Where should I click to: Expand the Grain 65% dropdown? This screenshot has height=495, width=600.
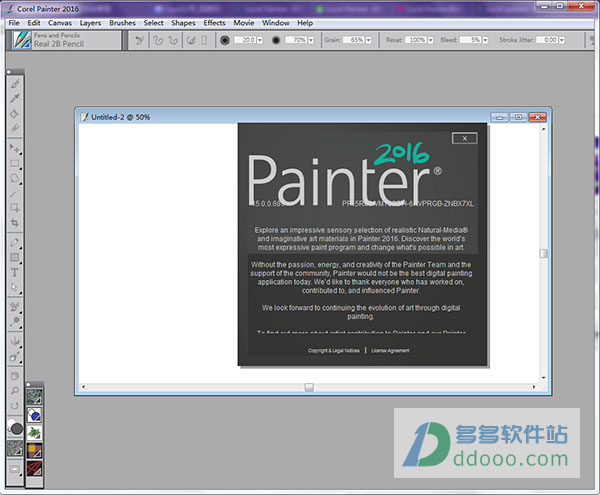coord(368,40)
